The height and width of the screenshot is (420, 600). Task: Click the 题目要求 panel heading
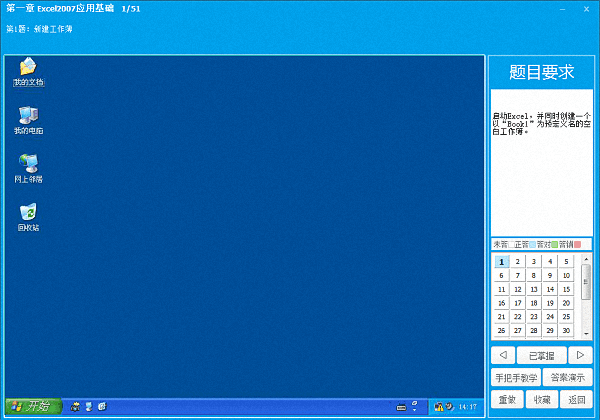pos(541,72)
